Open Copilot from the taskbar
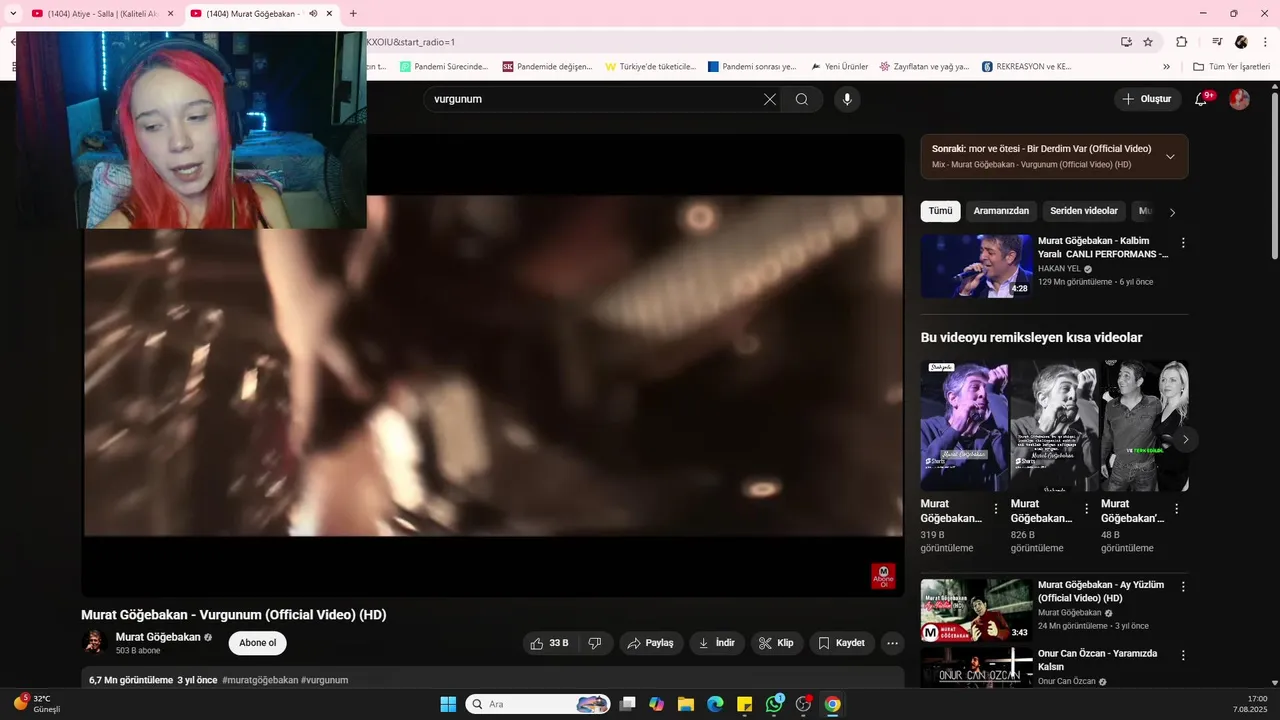This screenshot has height=720, width=1280. coord(656,704)
